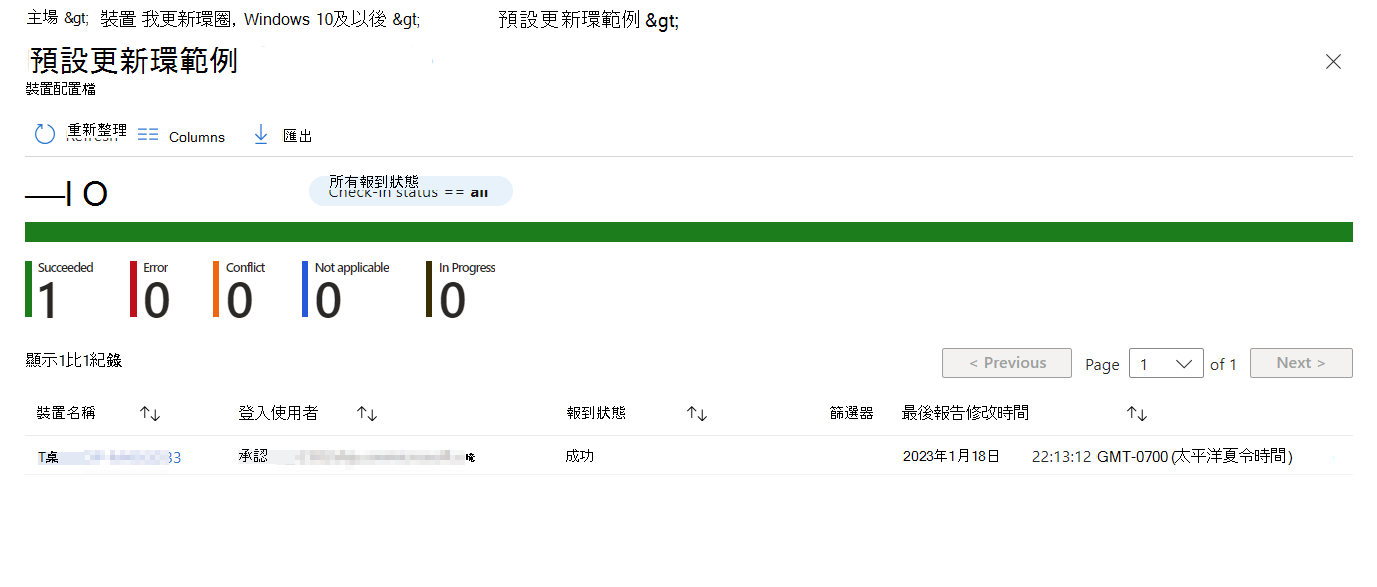Close the panel with the X button
Screen dimensions: 1377x587
tap(1333, 62)
